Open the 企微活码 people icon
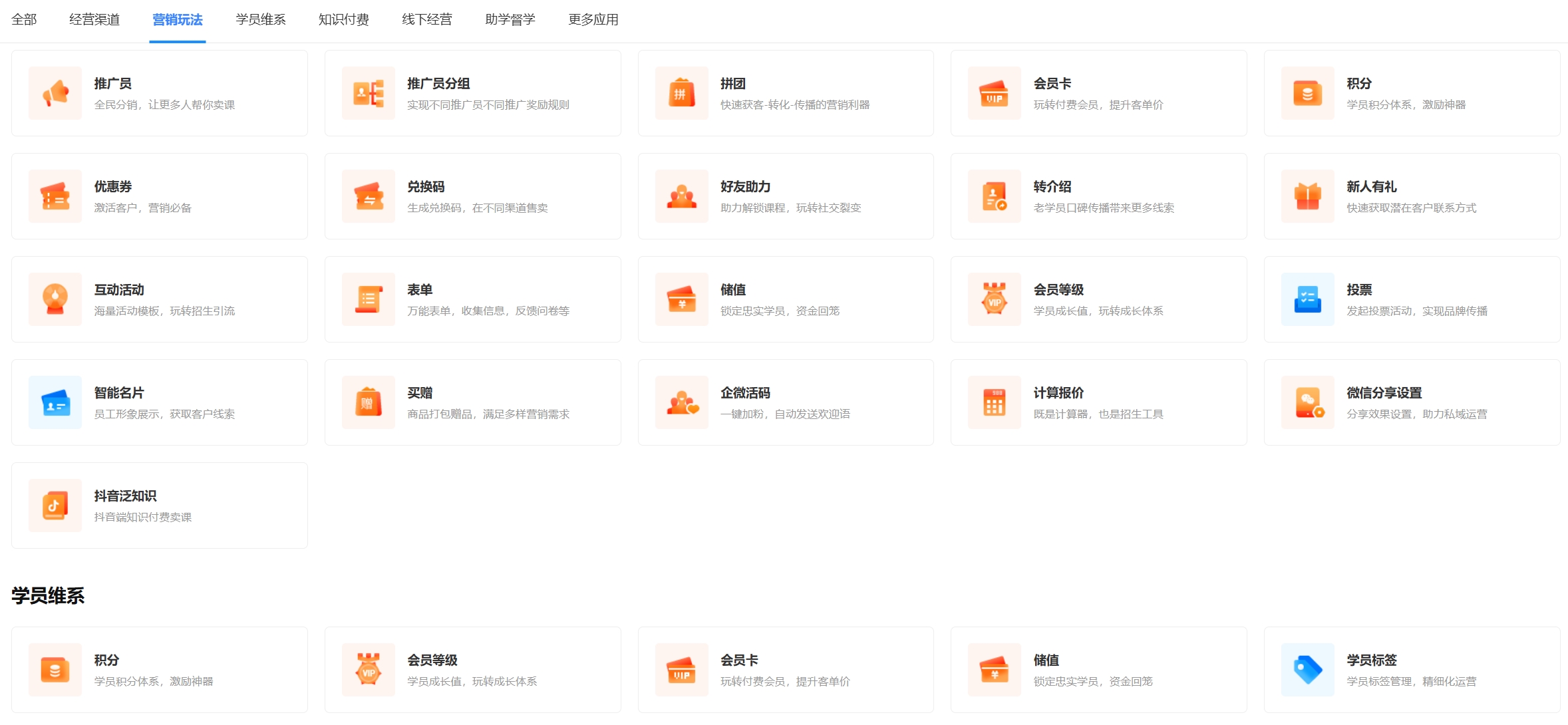The height and width of the screenshot is (725, 1568). pyautogui.click(x=681, y=402)
